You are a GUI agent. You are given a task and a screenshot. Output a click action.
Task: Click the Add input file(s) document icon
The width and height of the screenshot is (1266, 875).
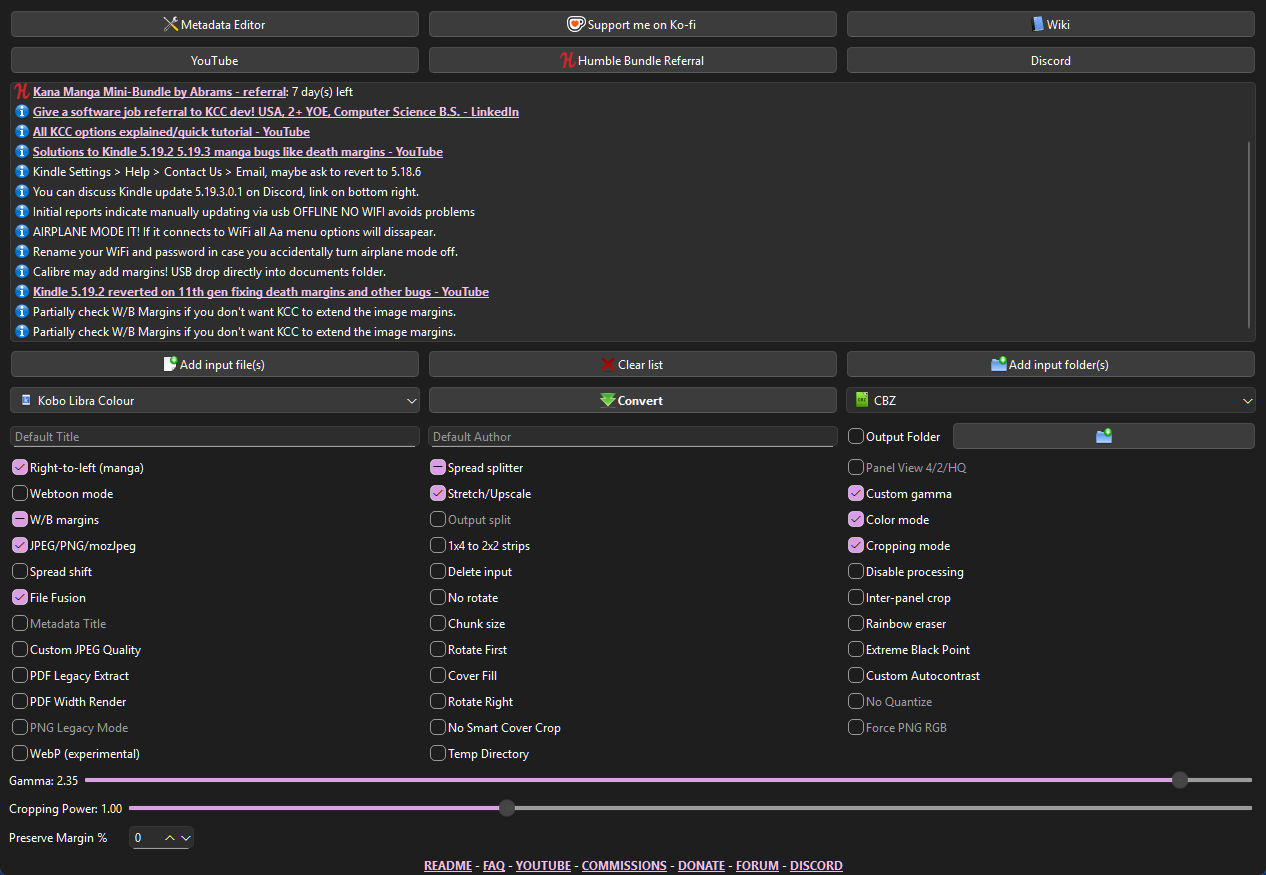[x=170, y=364]
